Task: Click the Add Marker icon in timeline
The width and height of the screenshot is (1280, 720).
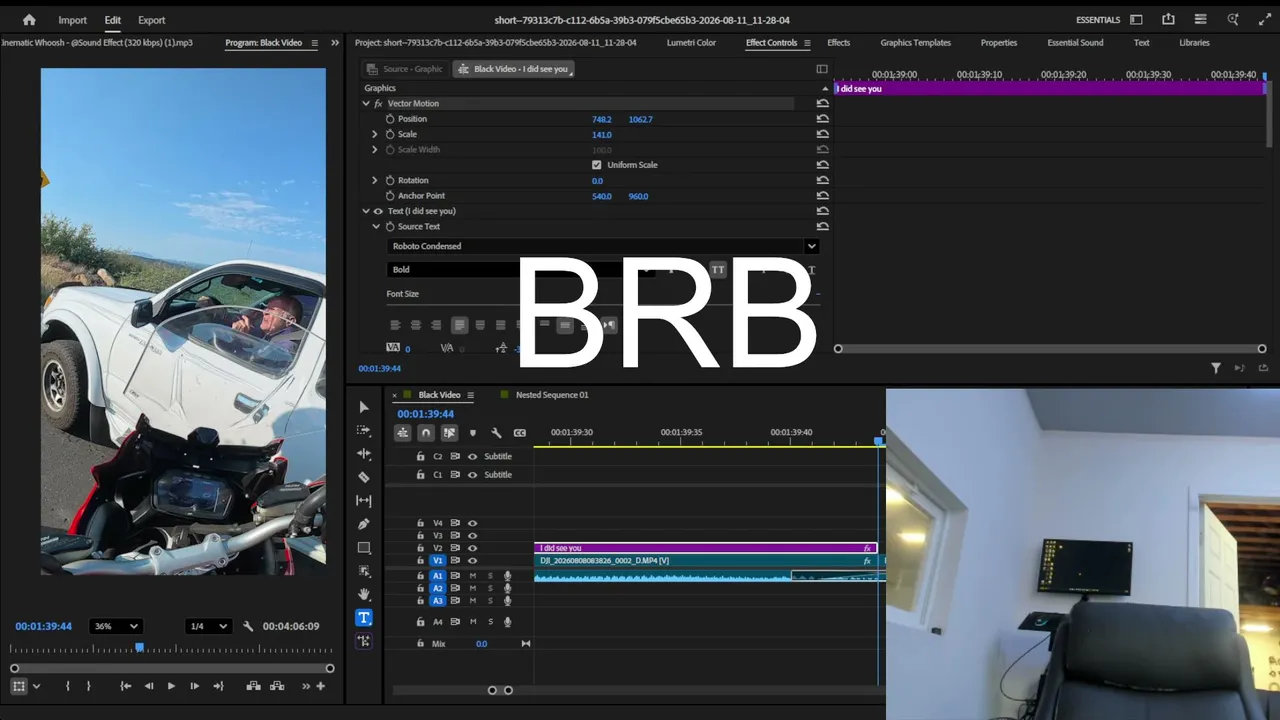Action: pos(473,433)
